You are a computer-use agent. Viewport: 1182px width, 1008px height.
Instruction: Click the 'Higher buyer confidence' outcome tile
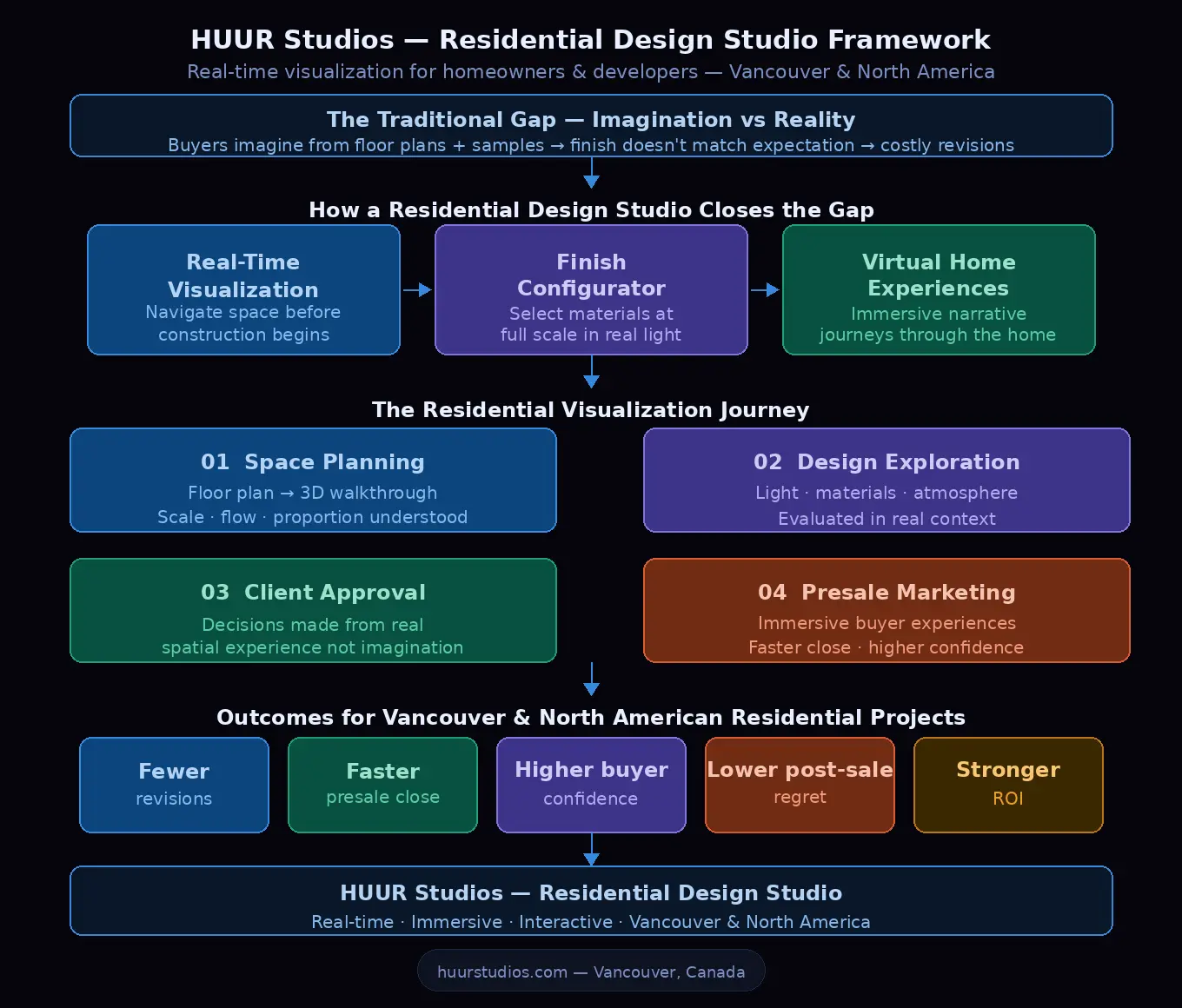pyautogui.click(x=591, y=786)
